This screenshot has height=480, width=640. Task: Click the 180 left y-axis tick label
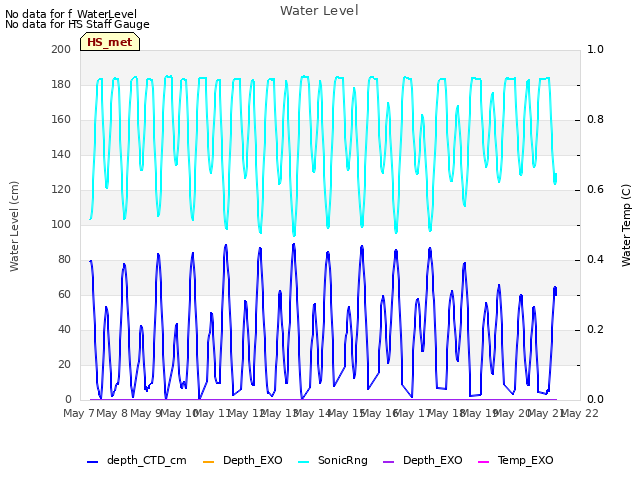coord(61,84)
